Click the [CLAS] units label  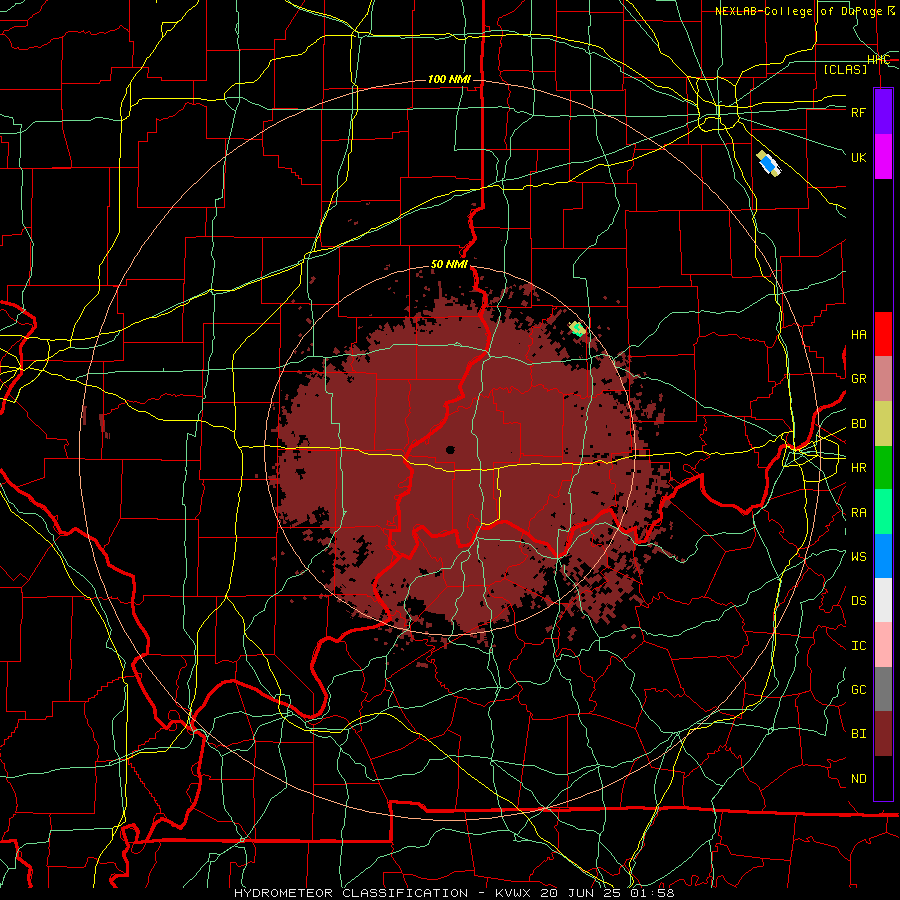[845, 70]
